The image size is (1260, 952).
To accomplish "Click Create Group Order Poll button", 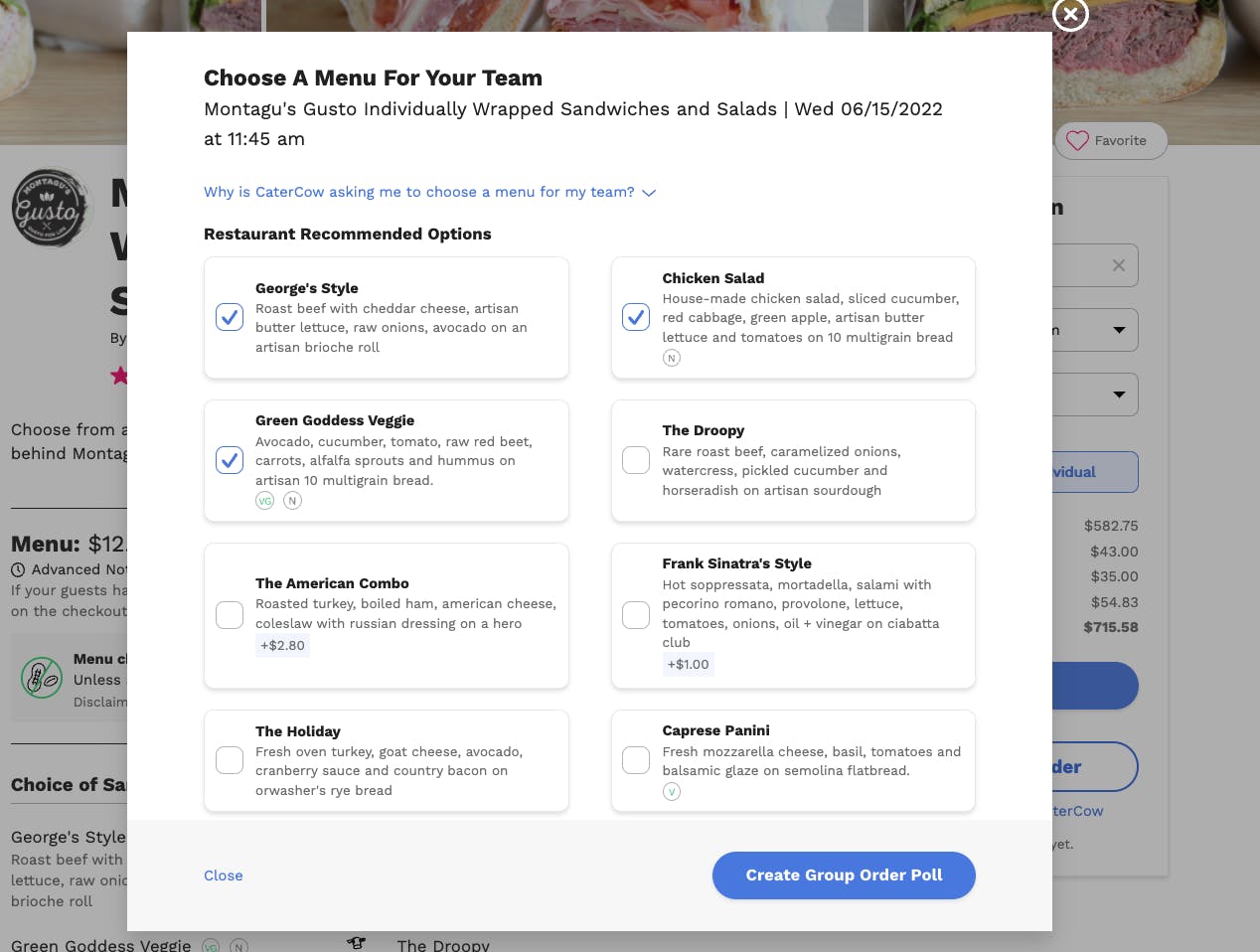I will 844,875.
